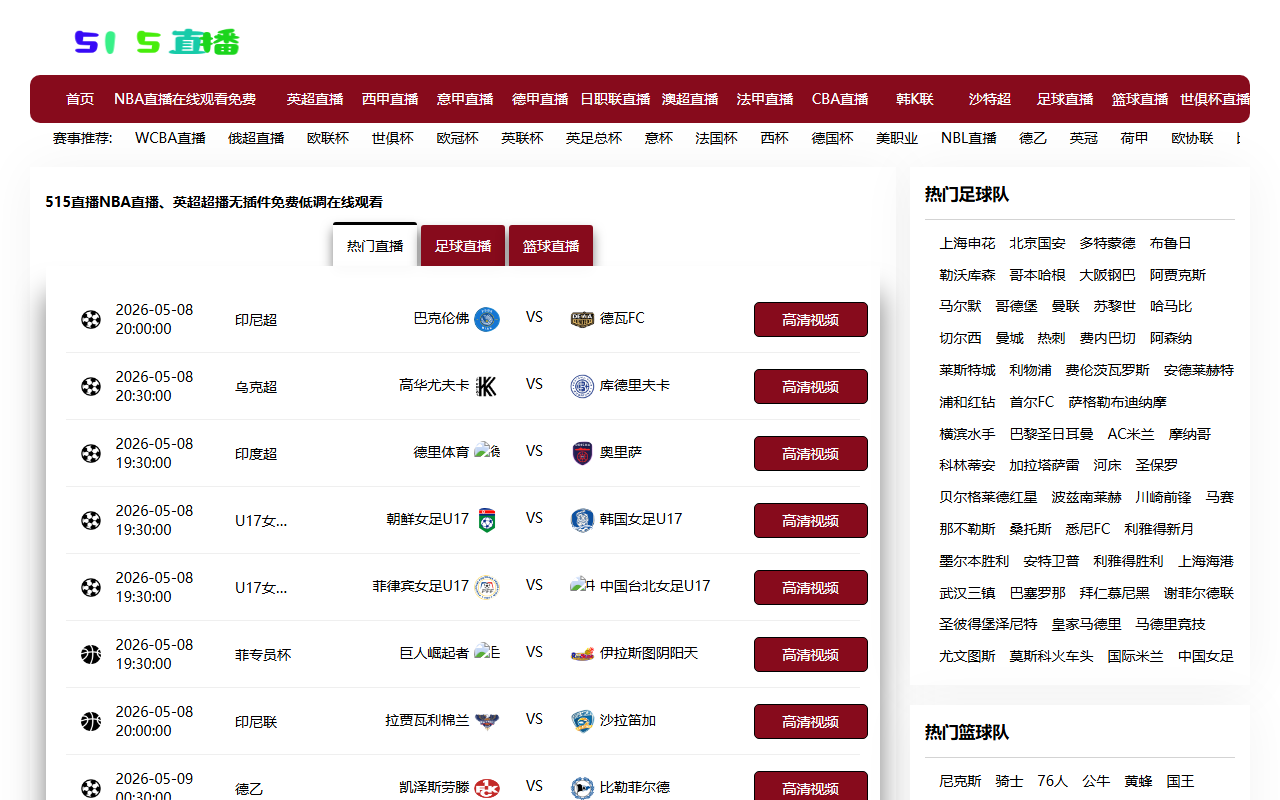Open 巴黎圣日耳曼 team link
The image size is (1280, 800).
click(1051, 434)
